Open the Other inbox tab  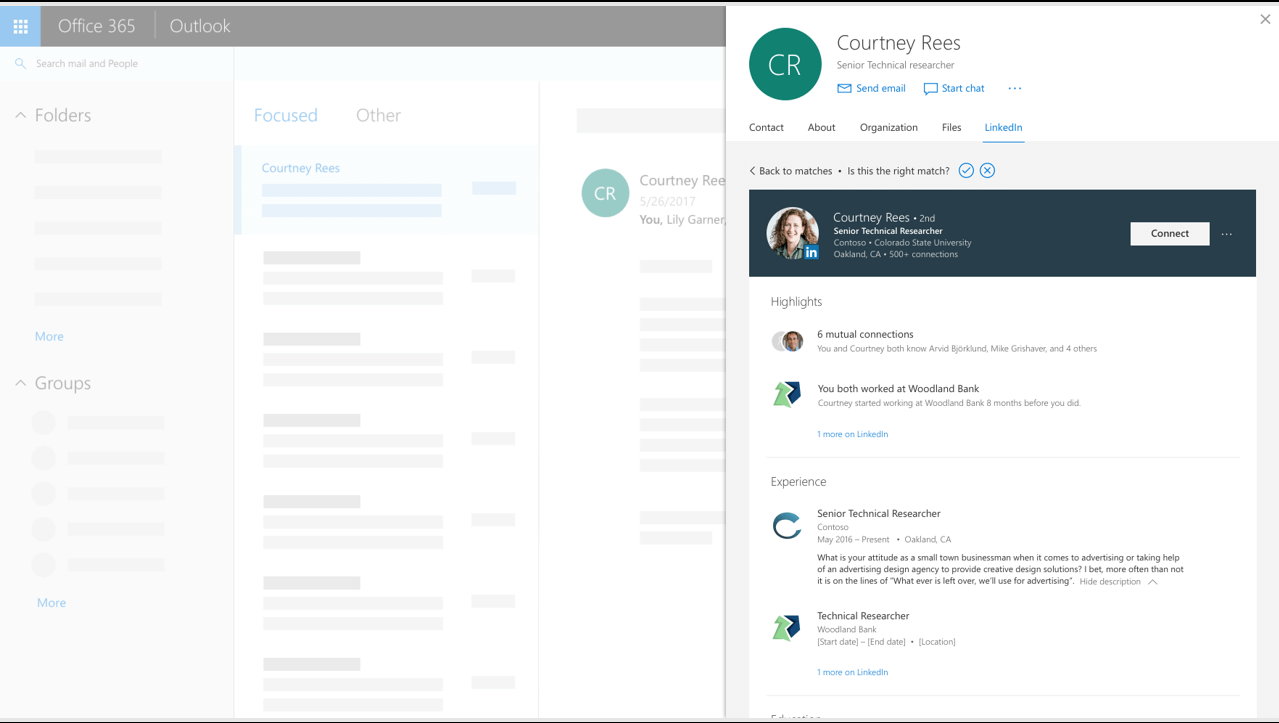click(x=378, y=115)
